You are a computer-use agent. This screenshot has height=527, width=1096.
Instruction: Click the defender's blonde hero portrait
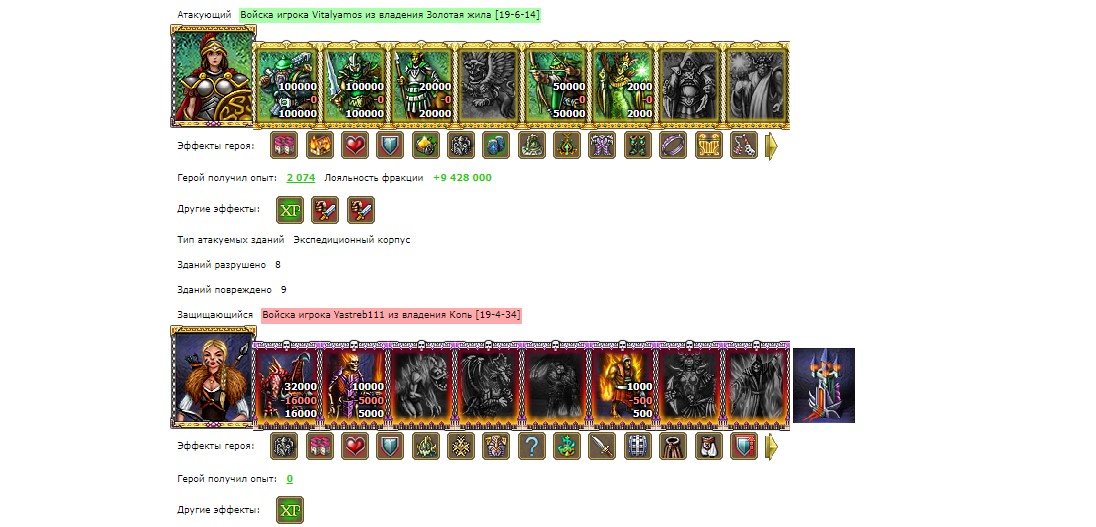pyautogui.click(x=212, y=377)
